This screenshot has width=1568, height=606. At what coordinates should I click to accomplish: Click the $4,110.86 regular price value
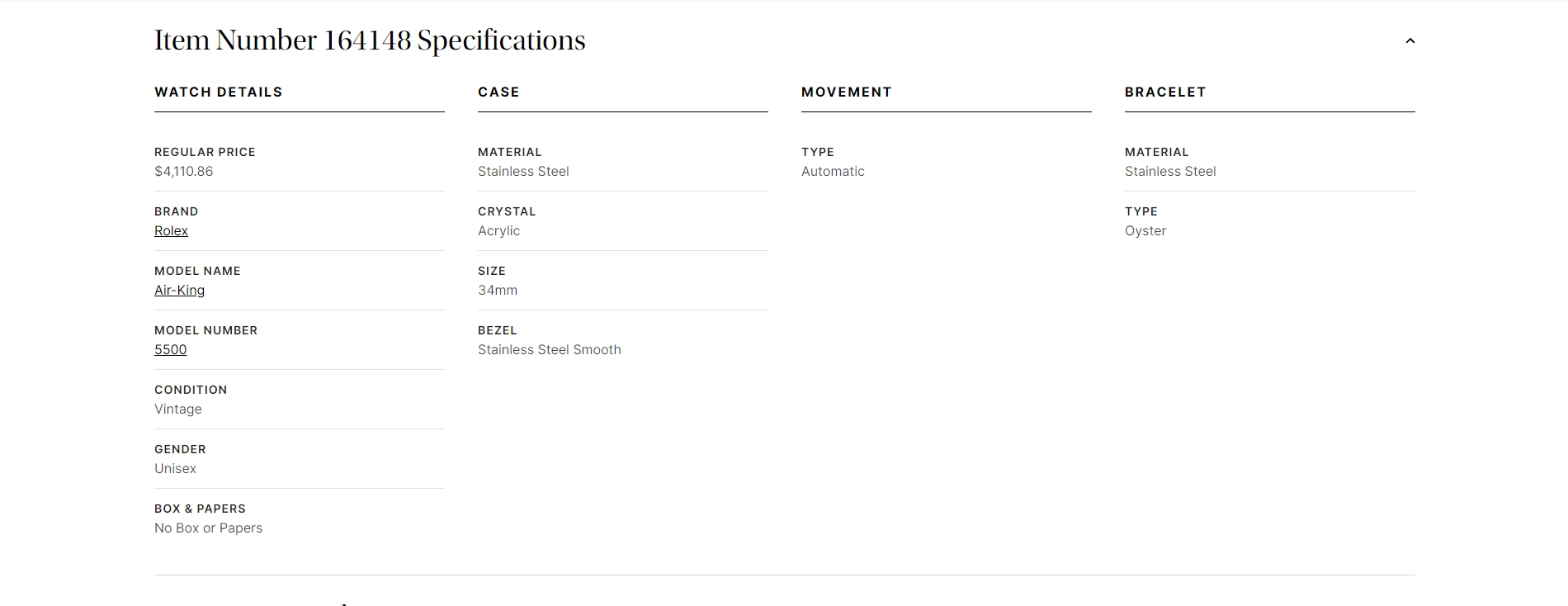point(183,172)
